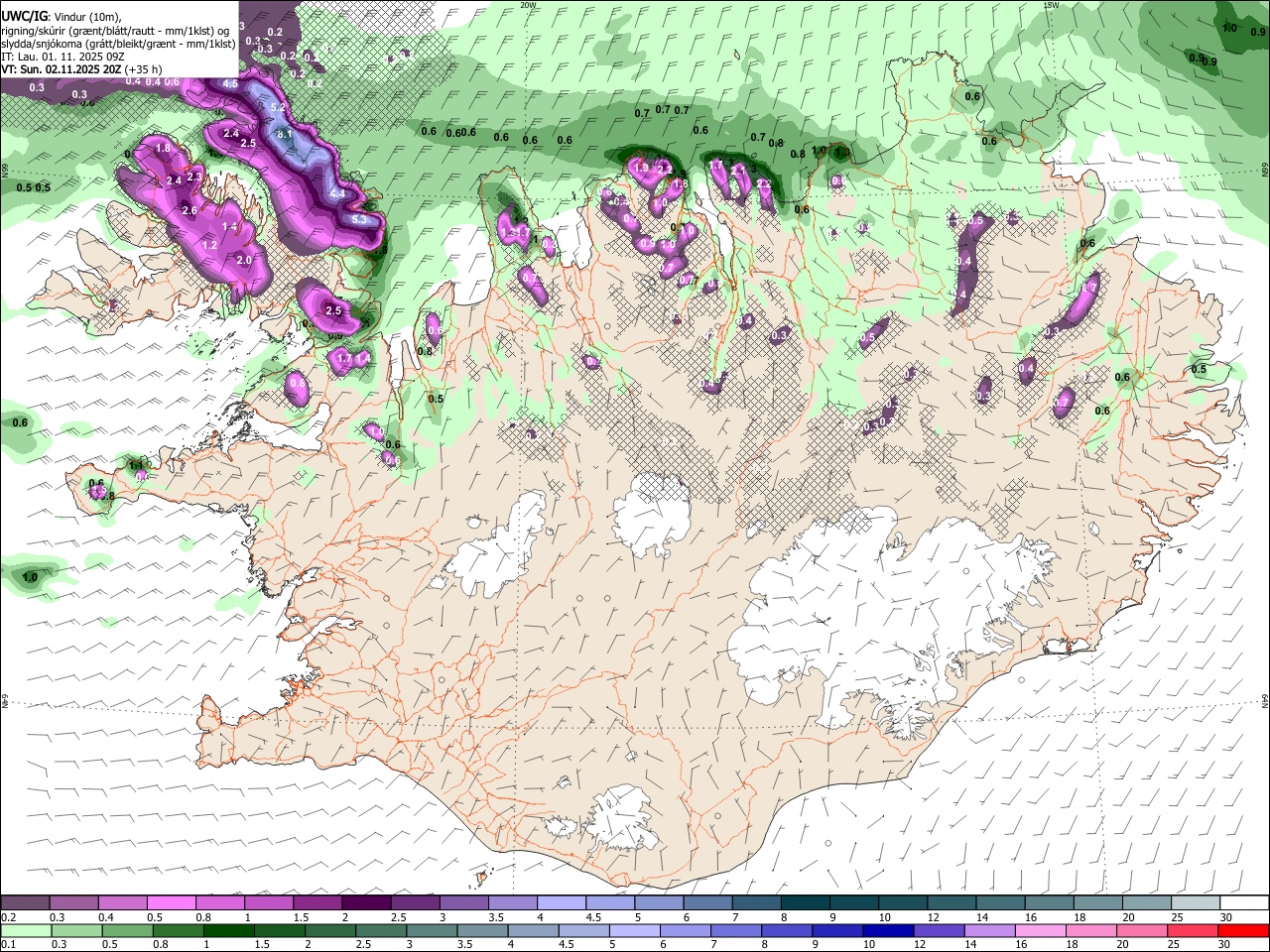Pick the darkest green 1 swatch in bottom legend
This screenshot has height=952, width=1270.
(x=228, y=930)
